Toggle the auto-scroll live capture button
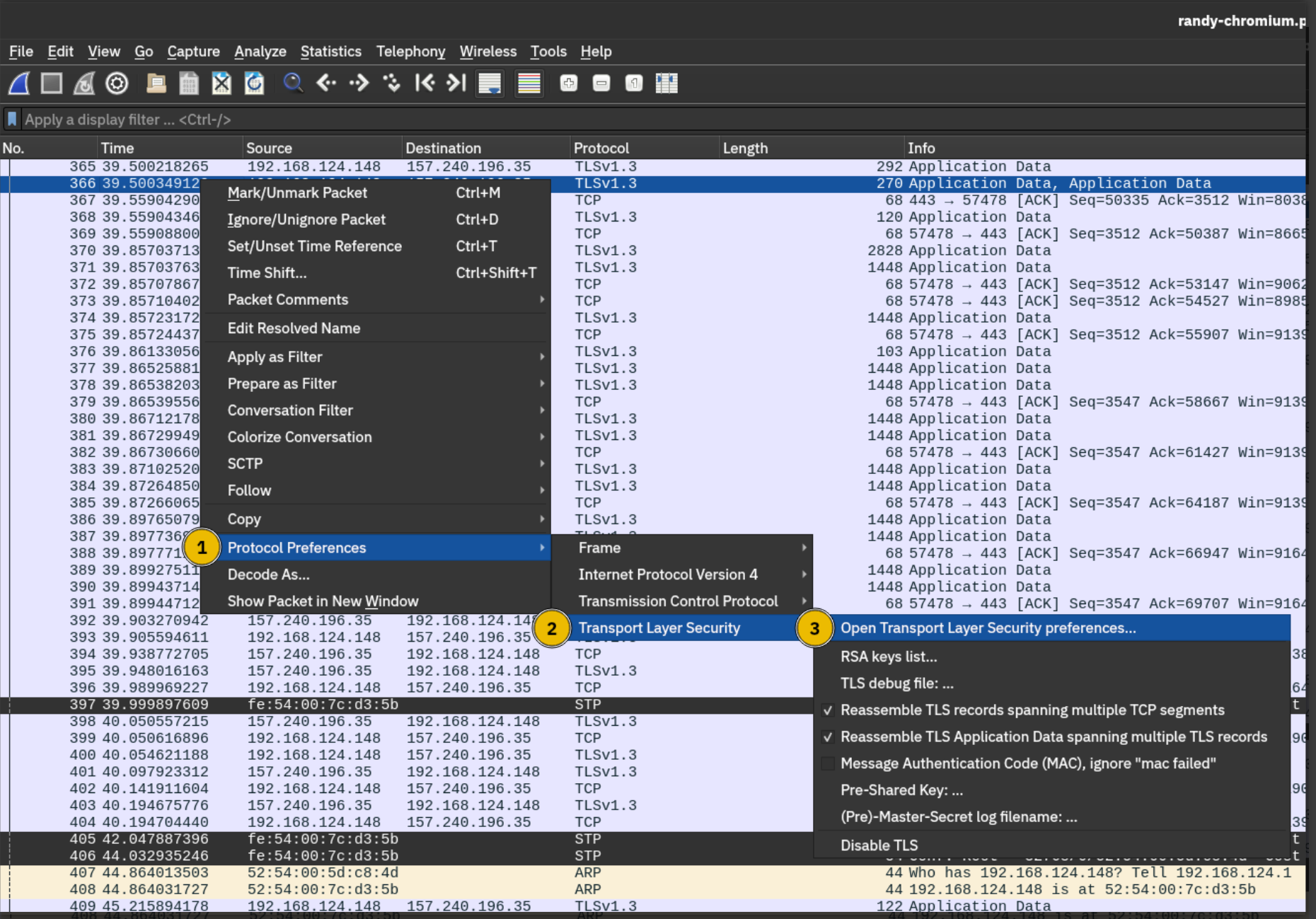The width and height of the screenshot is (1316, 919). (490, 83)
